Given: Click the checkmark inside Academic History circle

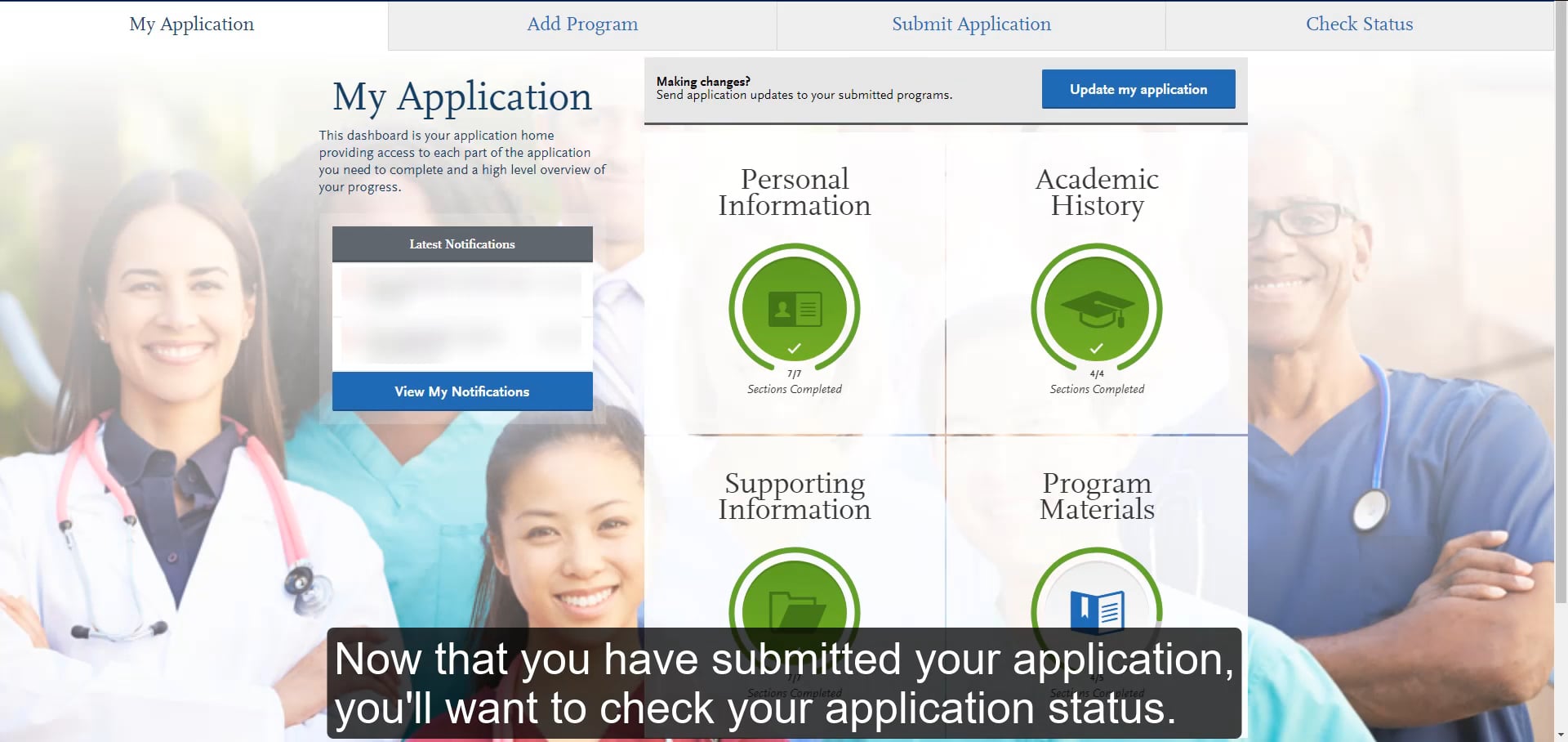Looking at the screenshot, I should 1097,347.
